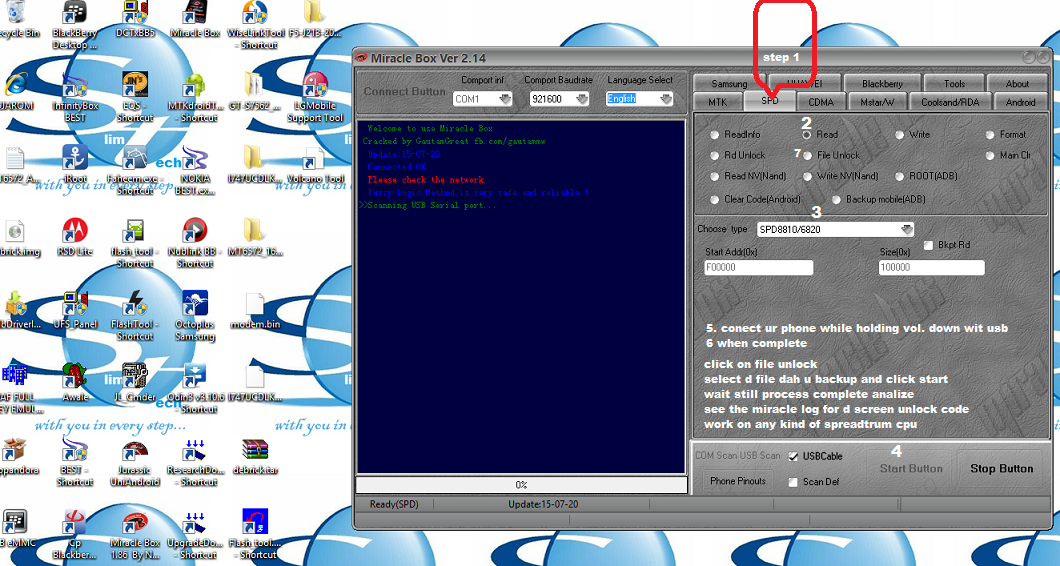Select the Format radio option

click(990, 135)
